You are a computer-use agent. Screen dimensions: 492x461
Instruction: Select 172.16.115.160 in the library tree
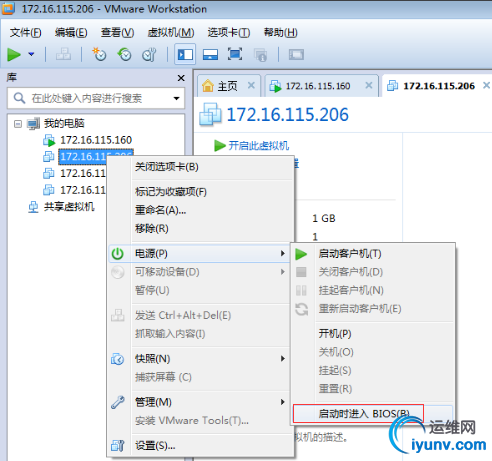(x=96, y=140)
